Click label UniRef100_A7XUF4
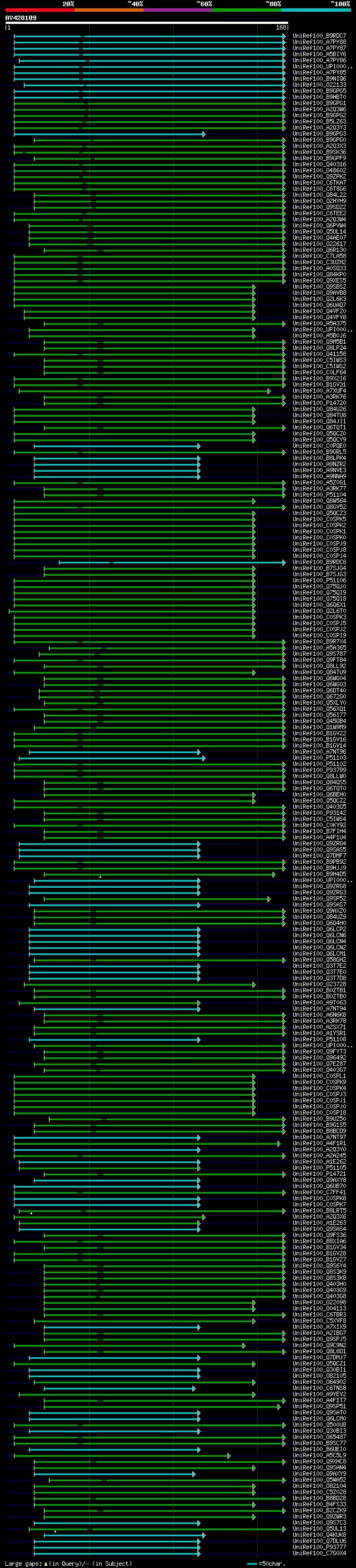Image resolution: width=356 pixels, height=1568 pixels. [319, 391]
